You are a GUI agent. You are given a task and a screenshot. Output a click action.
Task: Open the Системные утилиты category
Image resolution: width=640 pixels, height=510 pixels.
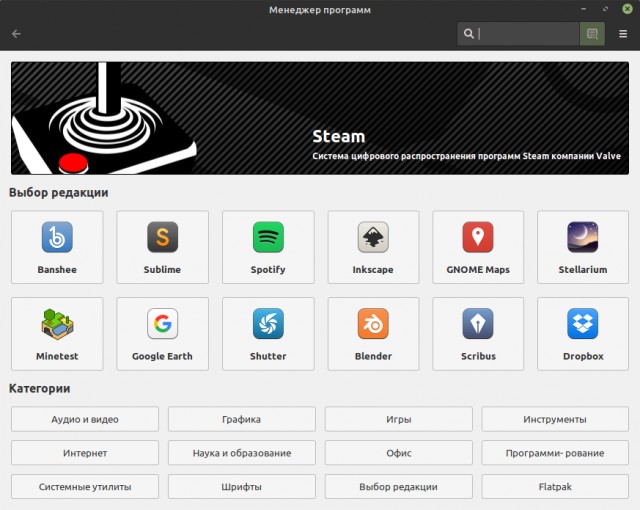coord(85,487)
